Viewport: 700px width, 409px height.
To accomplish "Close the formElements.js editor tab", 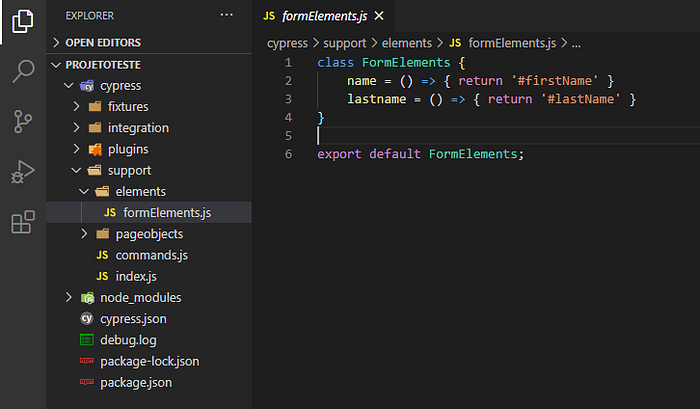I will point(379,16).
